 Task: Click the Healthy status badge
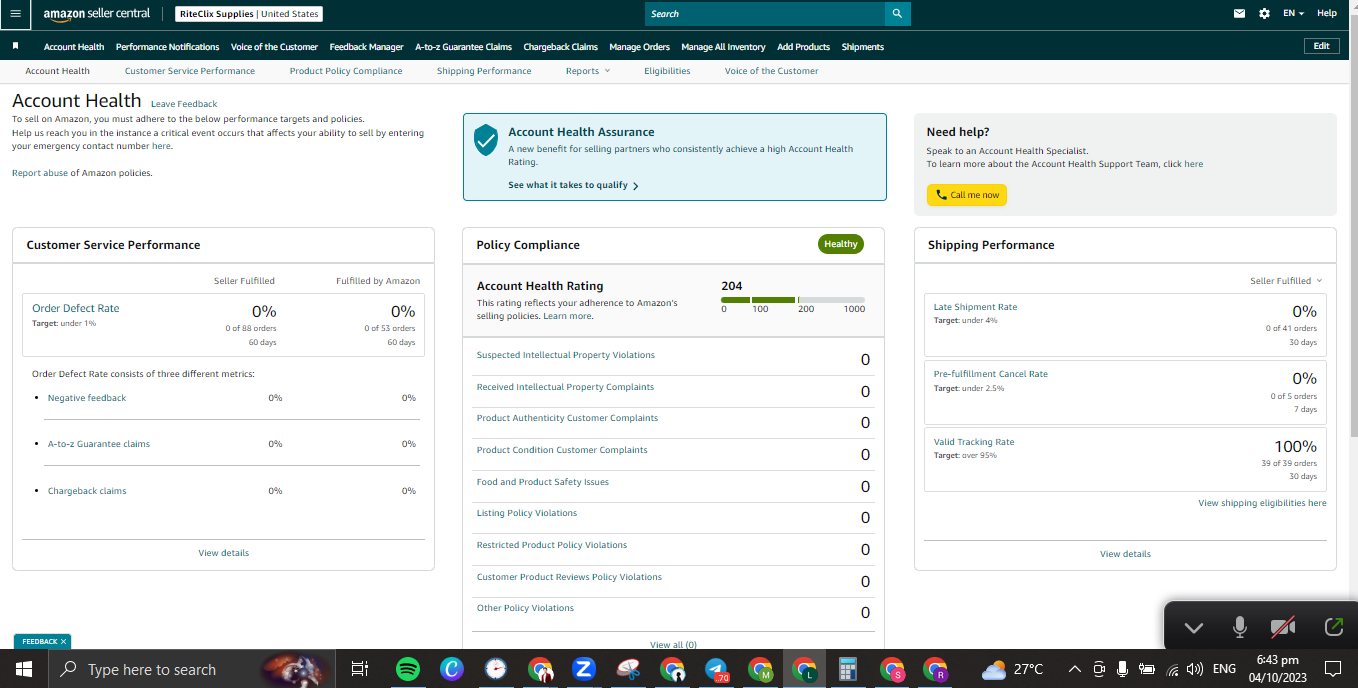pyautogui.click(x=841, y=244)
